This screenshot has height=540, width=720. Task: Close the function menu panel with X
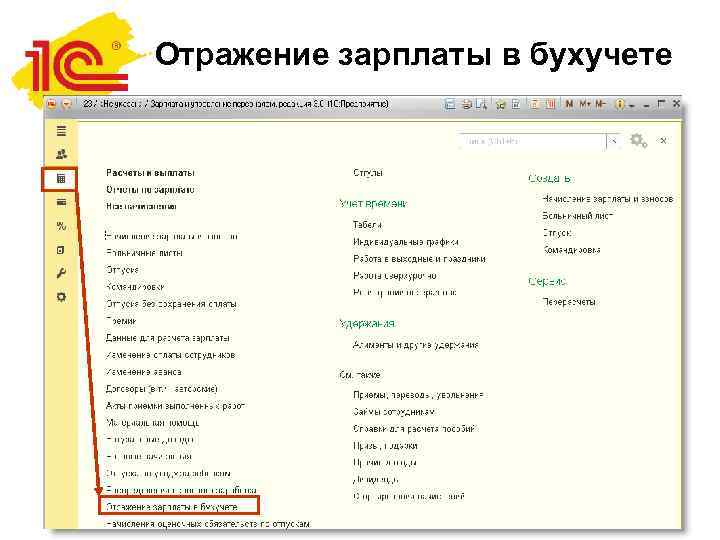click(663, 141)
